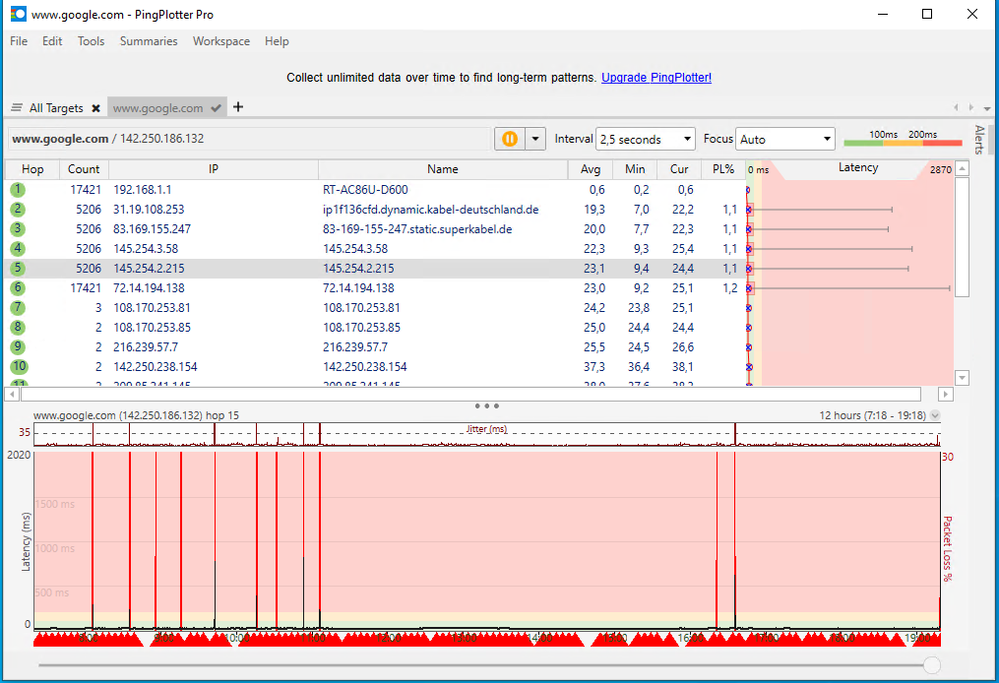
Task: Open the Summaries menu
Action: tap(148, 41)
